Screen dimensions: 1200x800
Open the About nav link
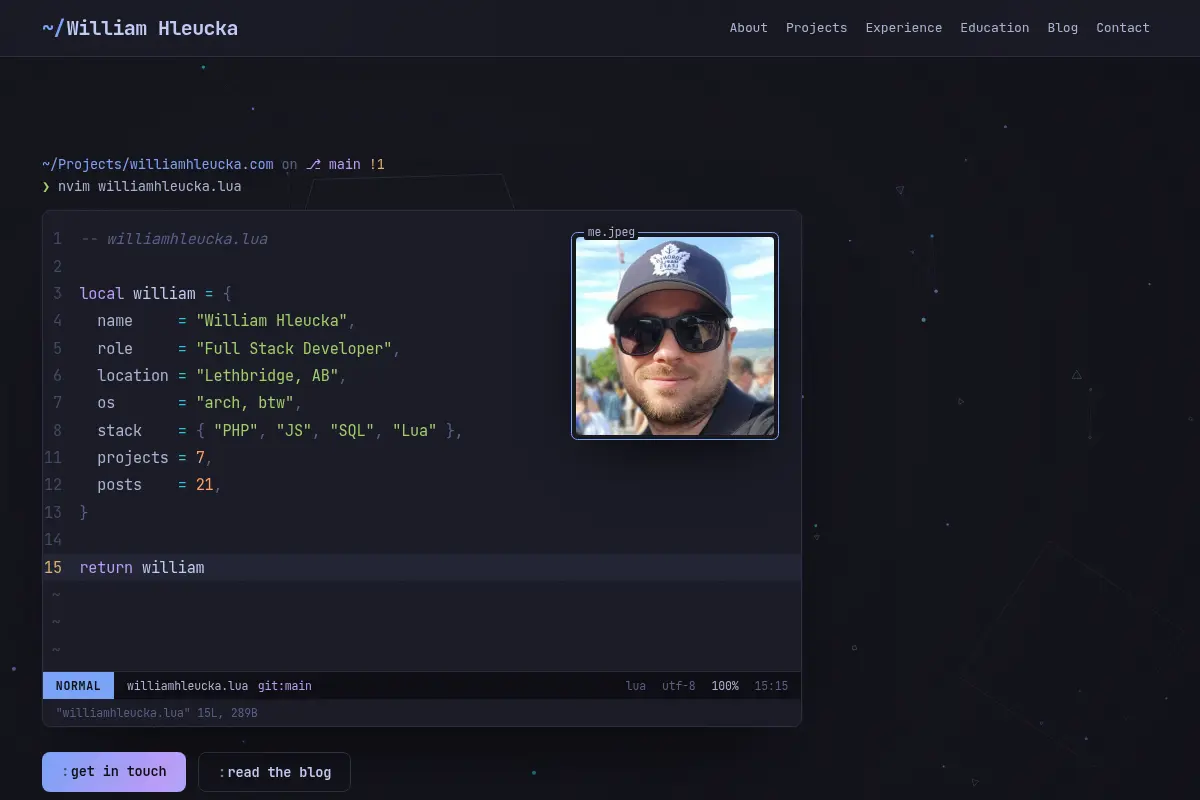point(748,28)
